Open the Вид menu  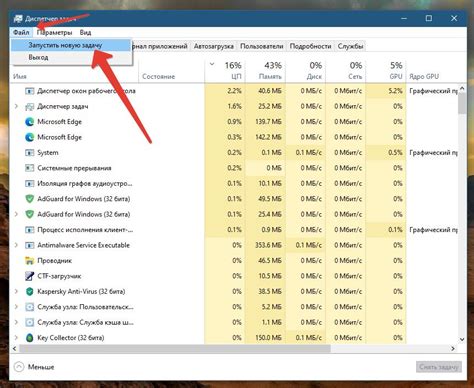coord(85,32)
